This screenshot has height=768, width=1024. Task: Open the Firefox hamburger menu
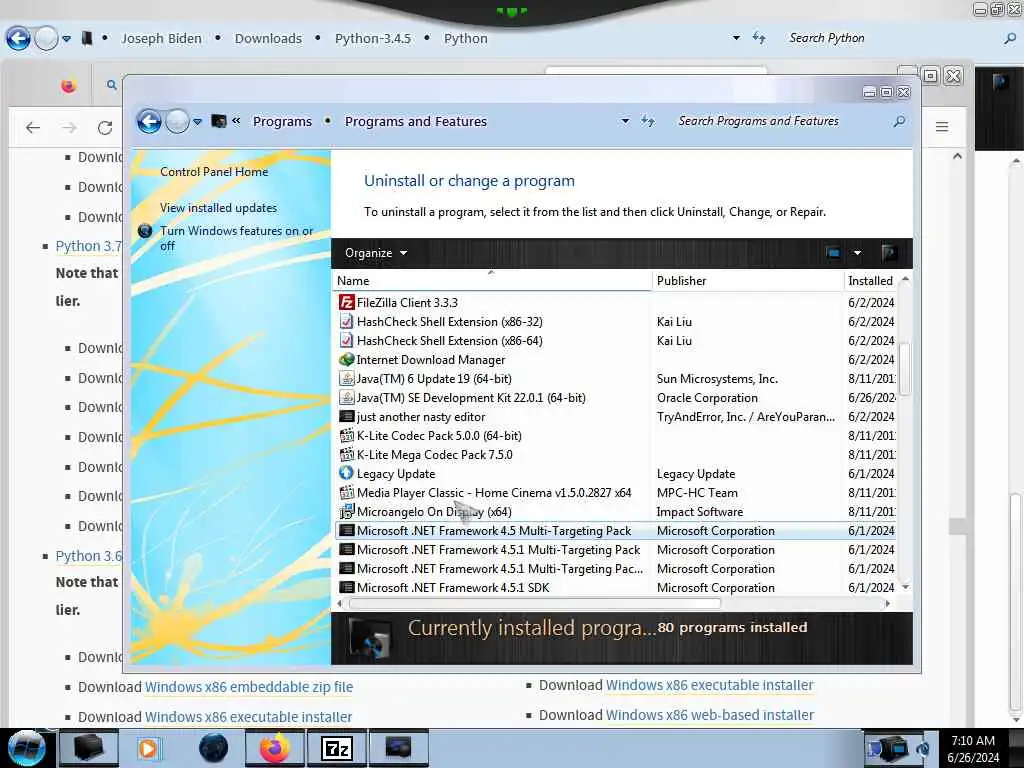pos(942,127)
